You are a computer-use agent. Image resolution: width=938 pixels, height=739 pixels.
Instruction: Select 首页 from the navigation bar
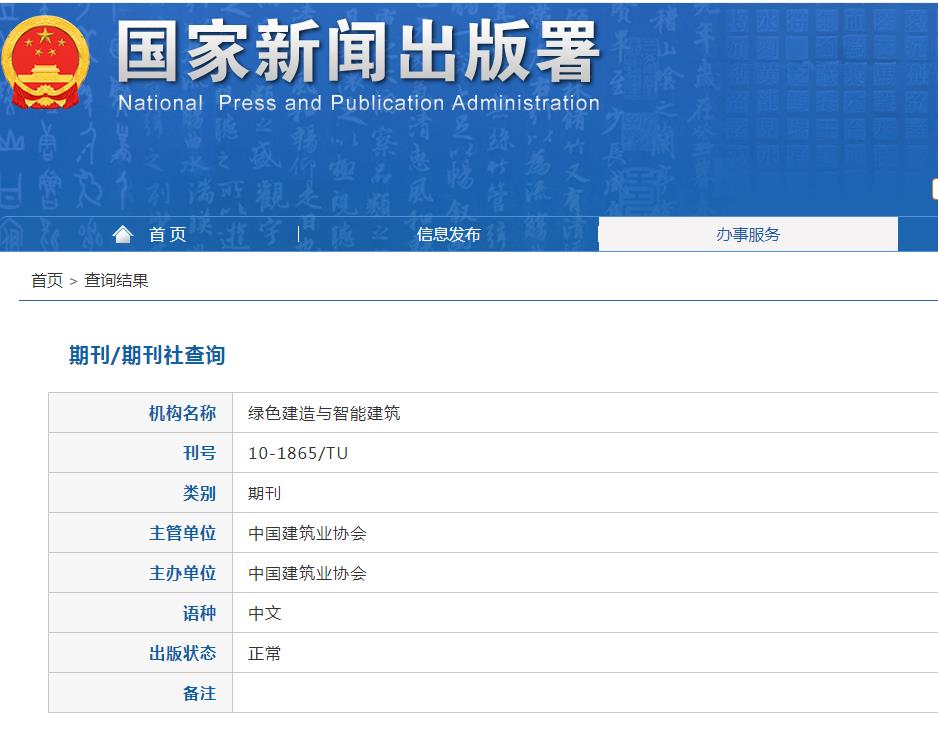(164, 234)
